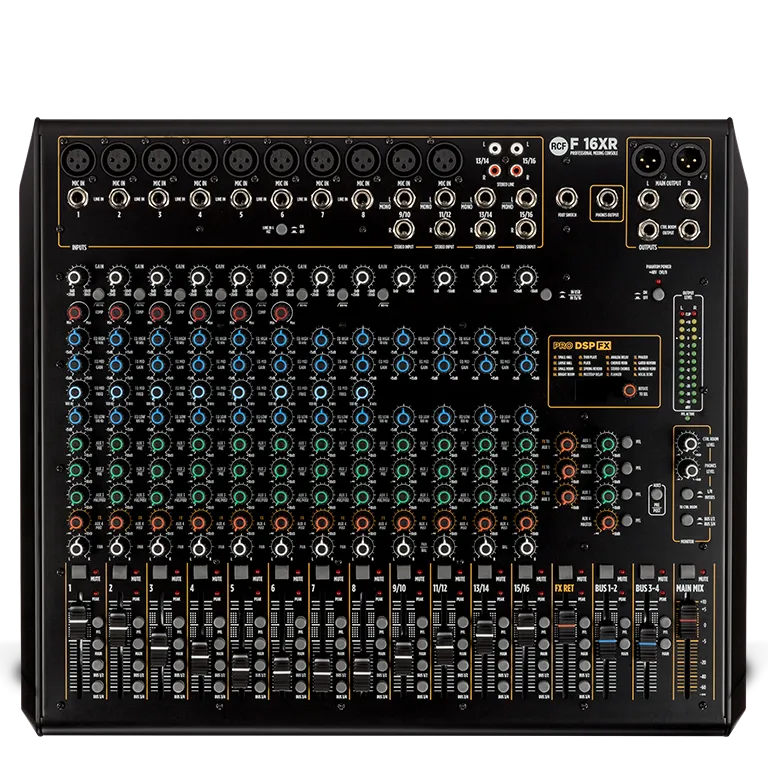The width and height of the screenshot is (768, 768).
Task: Mute the FX RET channel
Action: (x=566, y=572)
